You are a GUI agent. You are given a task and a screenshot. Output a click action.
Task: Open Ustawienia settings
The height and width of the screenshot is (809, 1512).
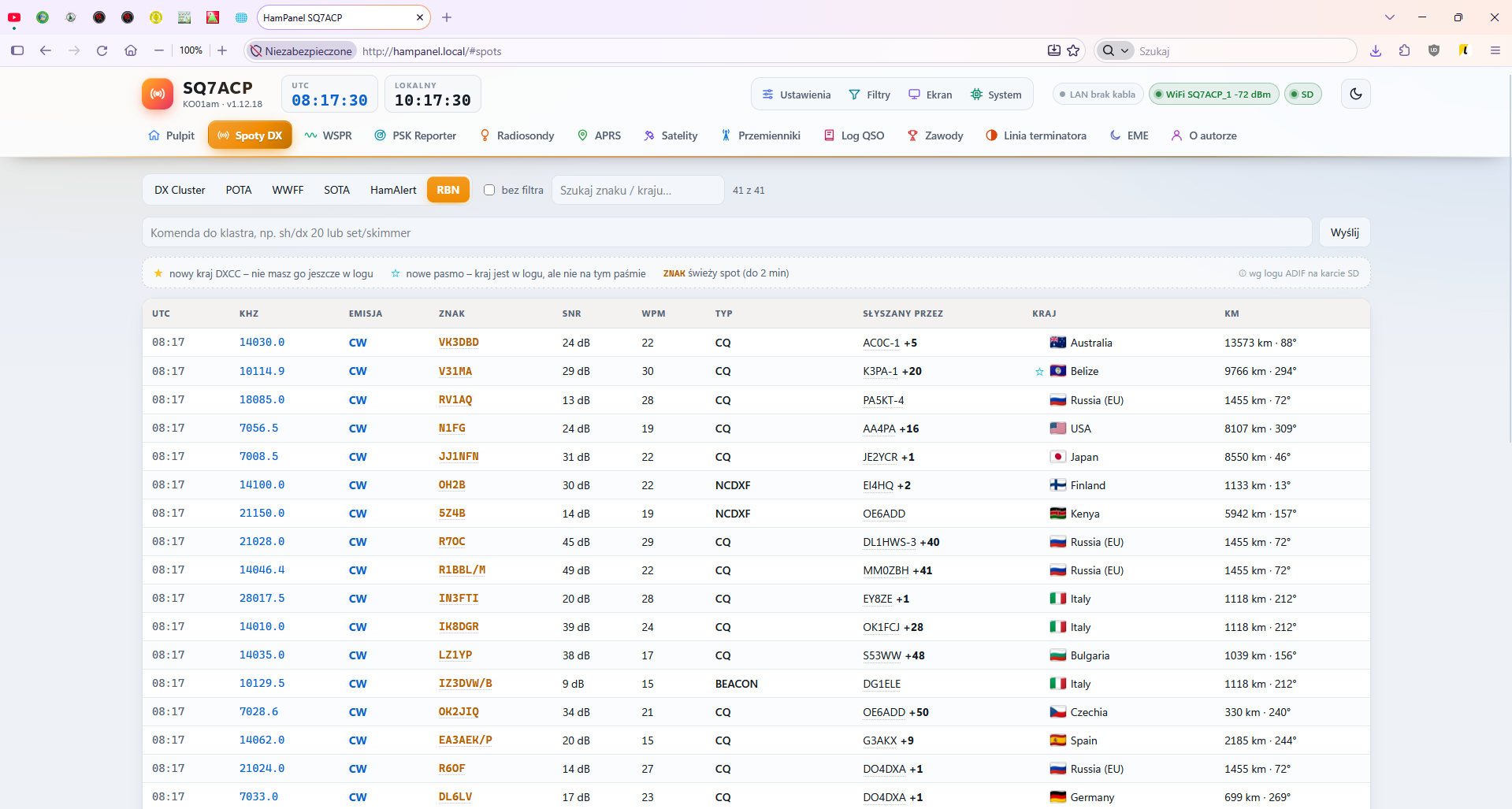tap(797, 95)
